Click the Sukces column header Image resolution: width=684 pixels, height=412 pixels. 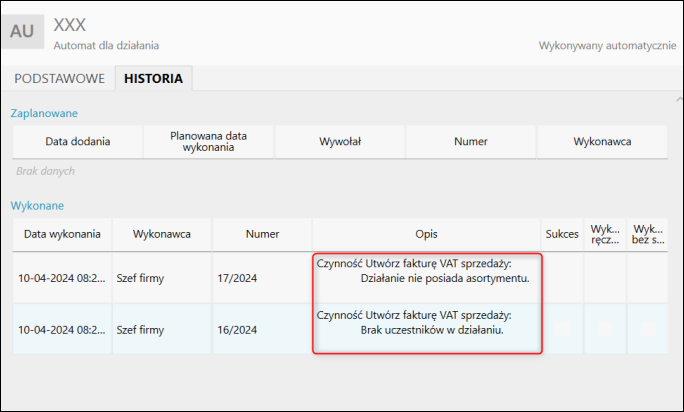click(562, 234)
